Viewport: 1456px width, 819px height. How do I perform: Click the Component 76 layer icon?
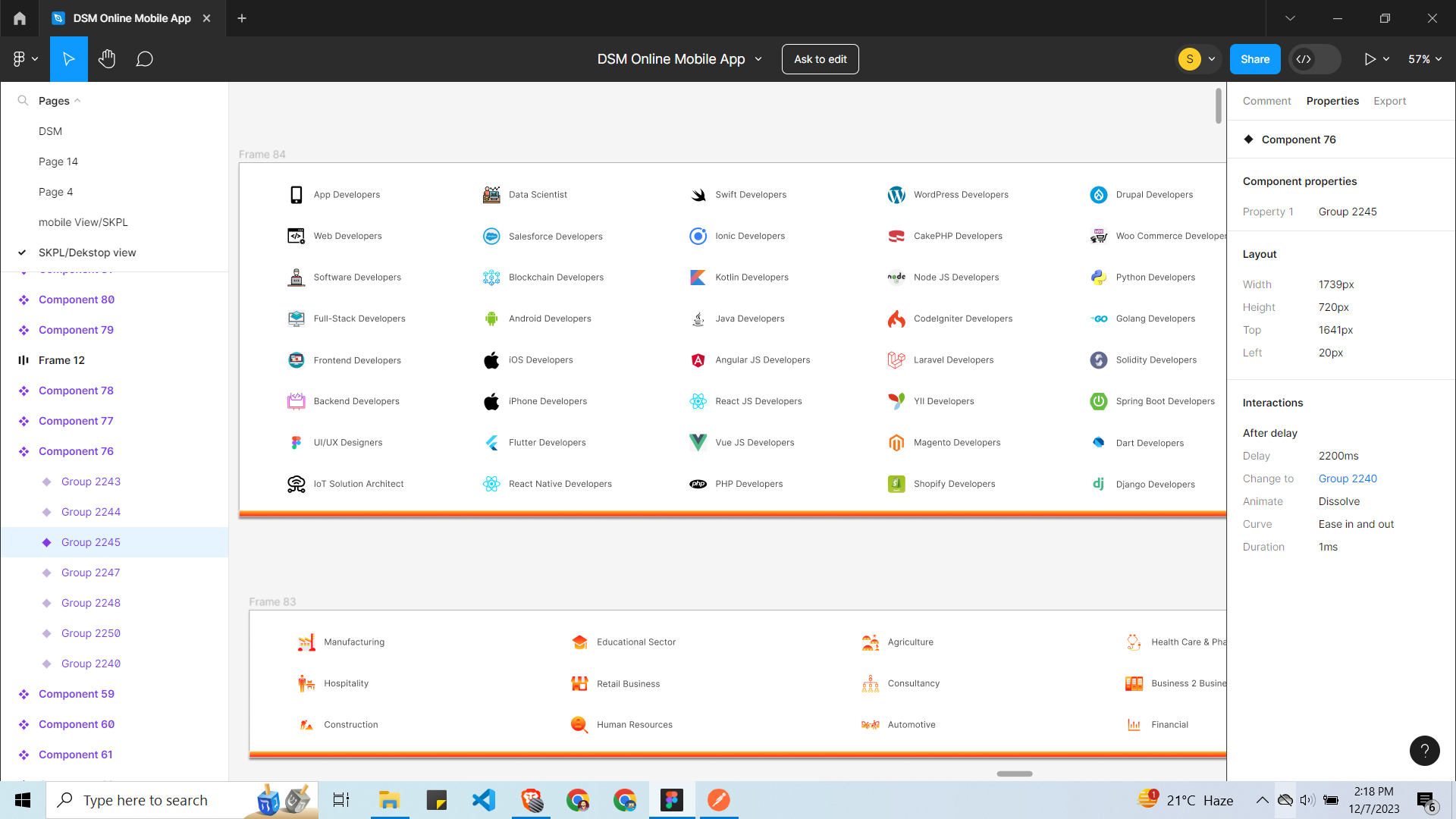pos(24,451)
